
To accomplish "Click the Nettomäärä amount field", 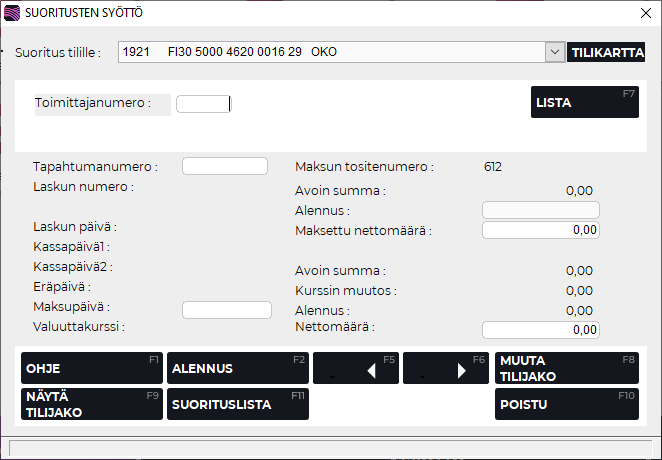I will 540,329.
